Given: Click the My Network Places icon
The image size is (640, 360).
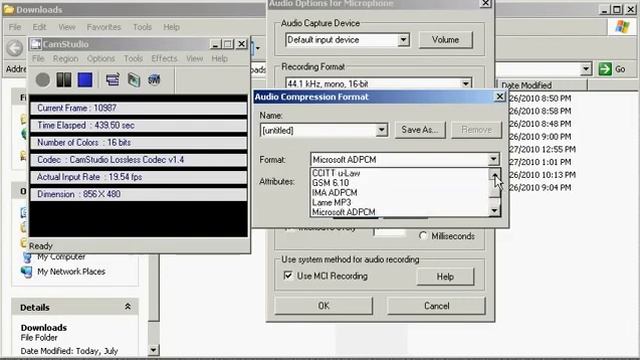Looking at the screenshot, I should [27, 272].
